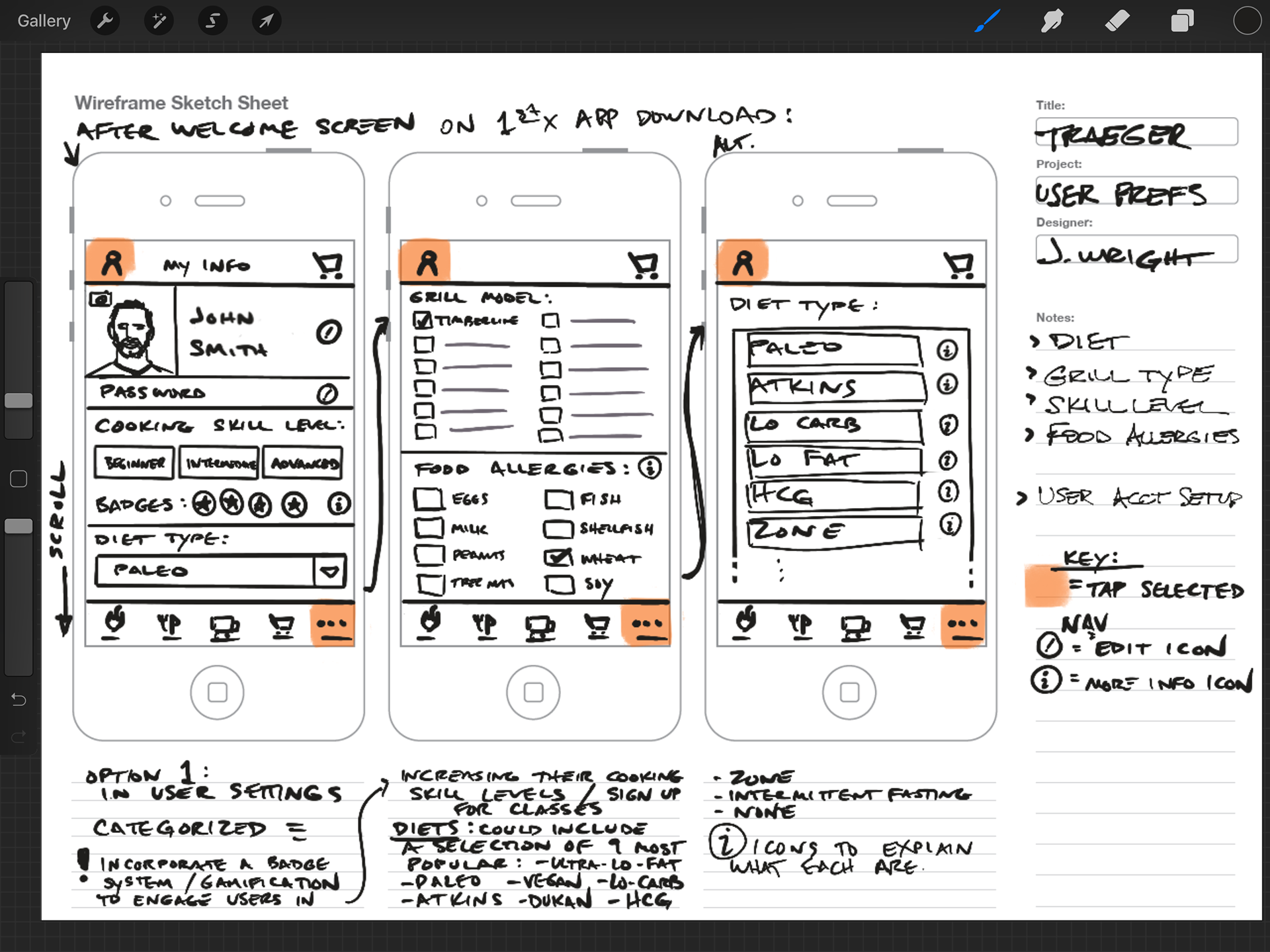Viewport: 1270px width, 952px height.
Task: Click the sketched Eggs allergy checkbox
Action: (429, 499)
